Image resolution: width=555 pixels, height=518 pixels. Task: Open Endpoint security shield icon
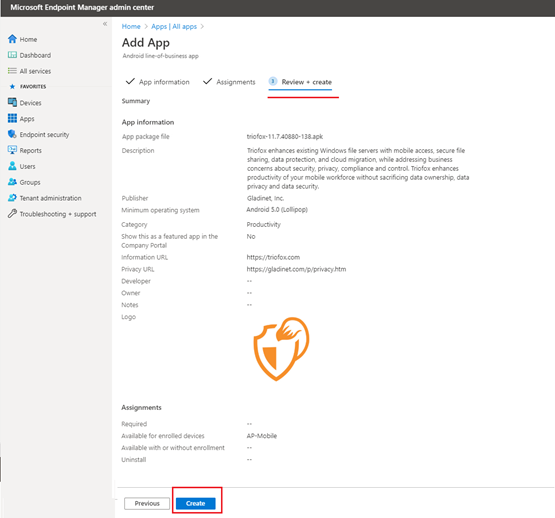[12, 134]
